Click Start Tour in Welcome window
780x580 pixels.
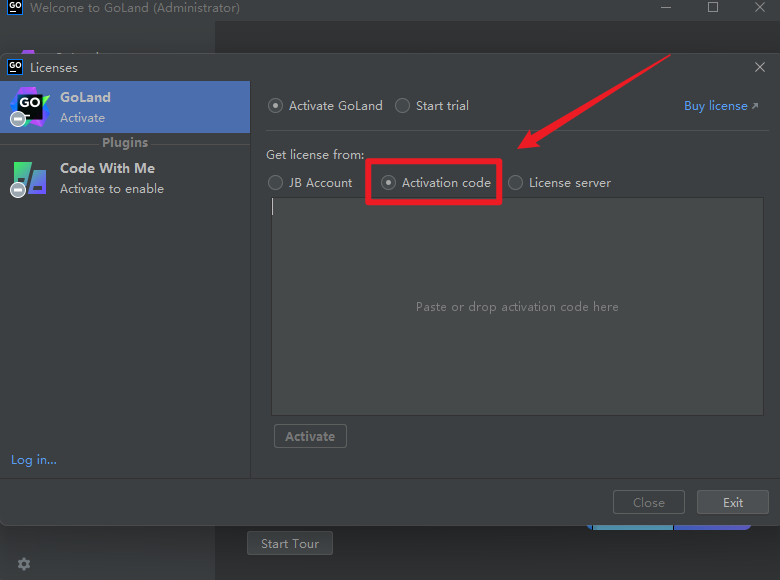(290, 543)
